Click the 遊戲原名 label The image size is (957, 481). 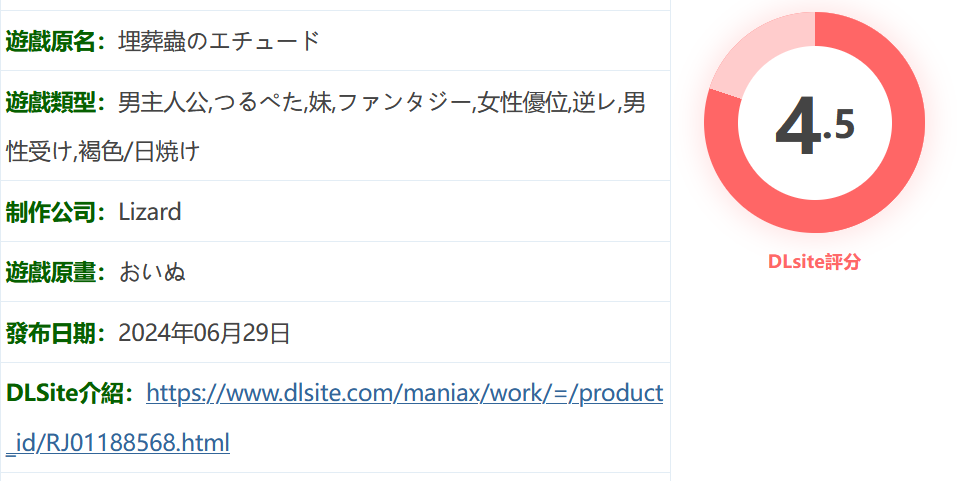pos(51,42)
